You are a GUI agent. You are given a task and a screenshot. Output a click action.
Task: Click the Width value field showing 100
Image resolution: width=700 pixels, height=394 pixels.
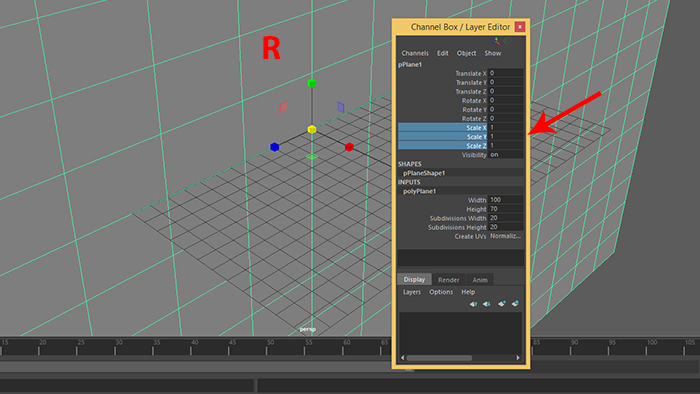click(x=505, y=200)
